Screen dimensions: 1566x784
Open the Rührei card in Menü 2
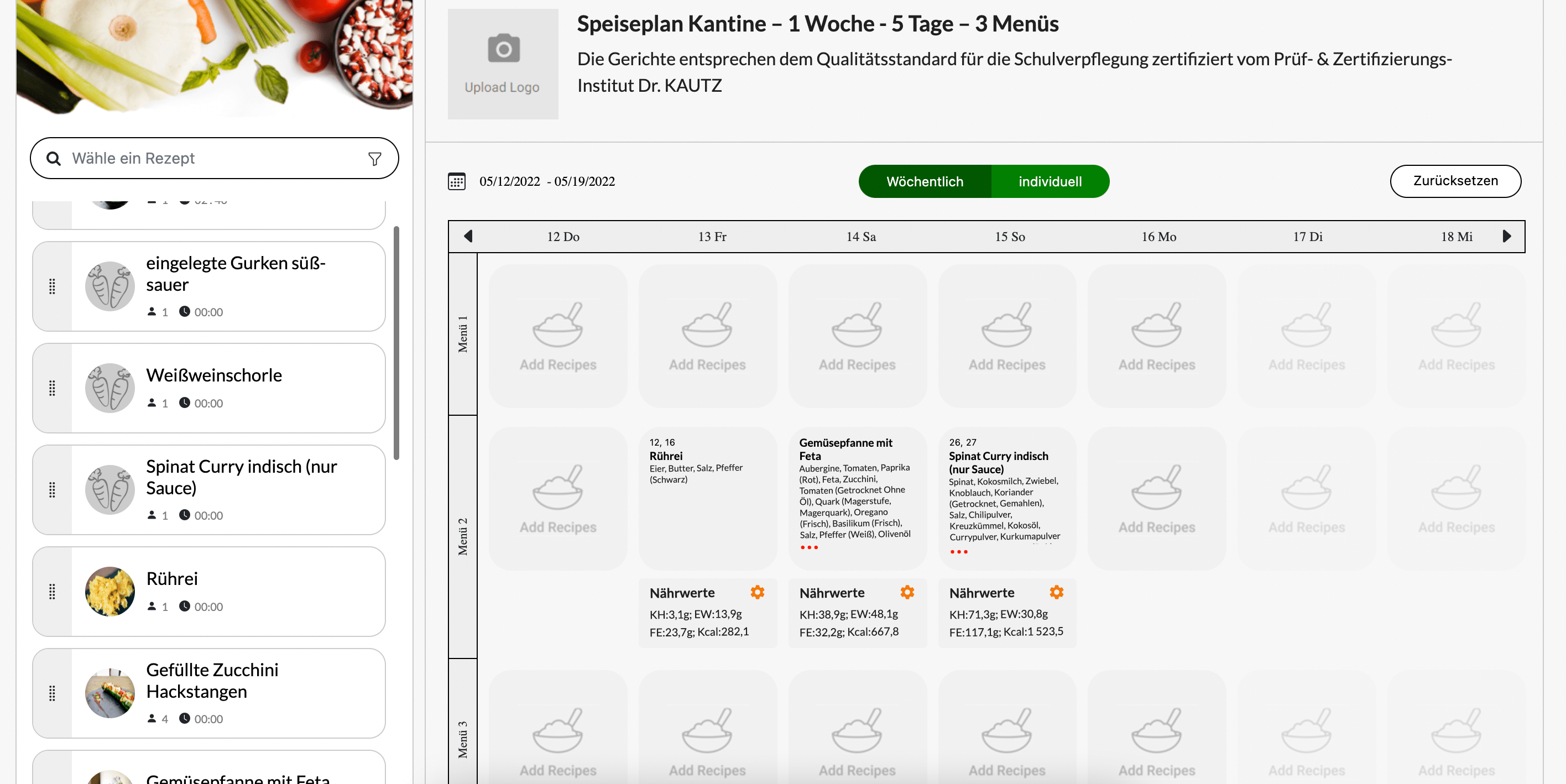[x=708, y=499]
